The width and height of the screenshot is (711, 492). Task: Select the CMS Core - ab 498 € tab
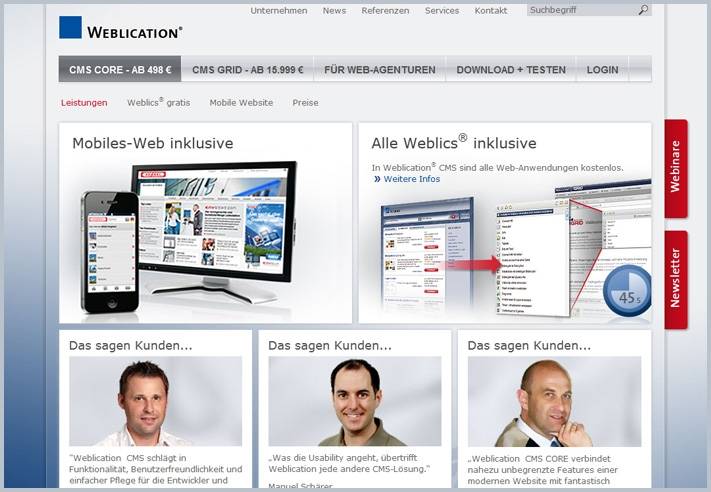120,70
